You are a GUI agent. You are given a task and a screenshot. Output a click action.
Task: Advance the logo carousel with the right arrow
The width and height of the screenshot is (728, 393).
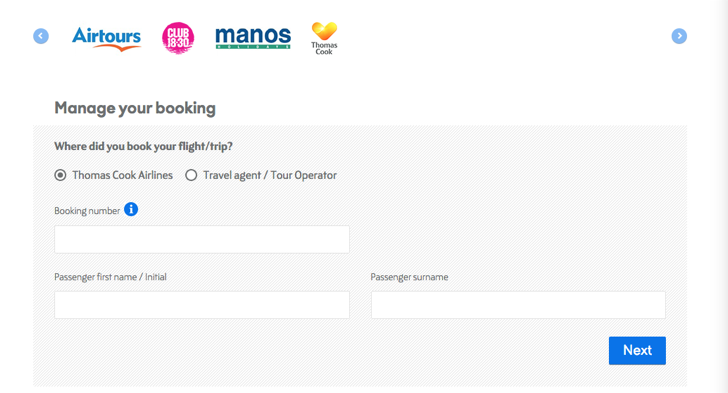pos(679,36)
